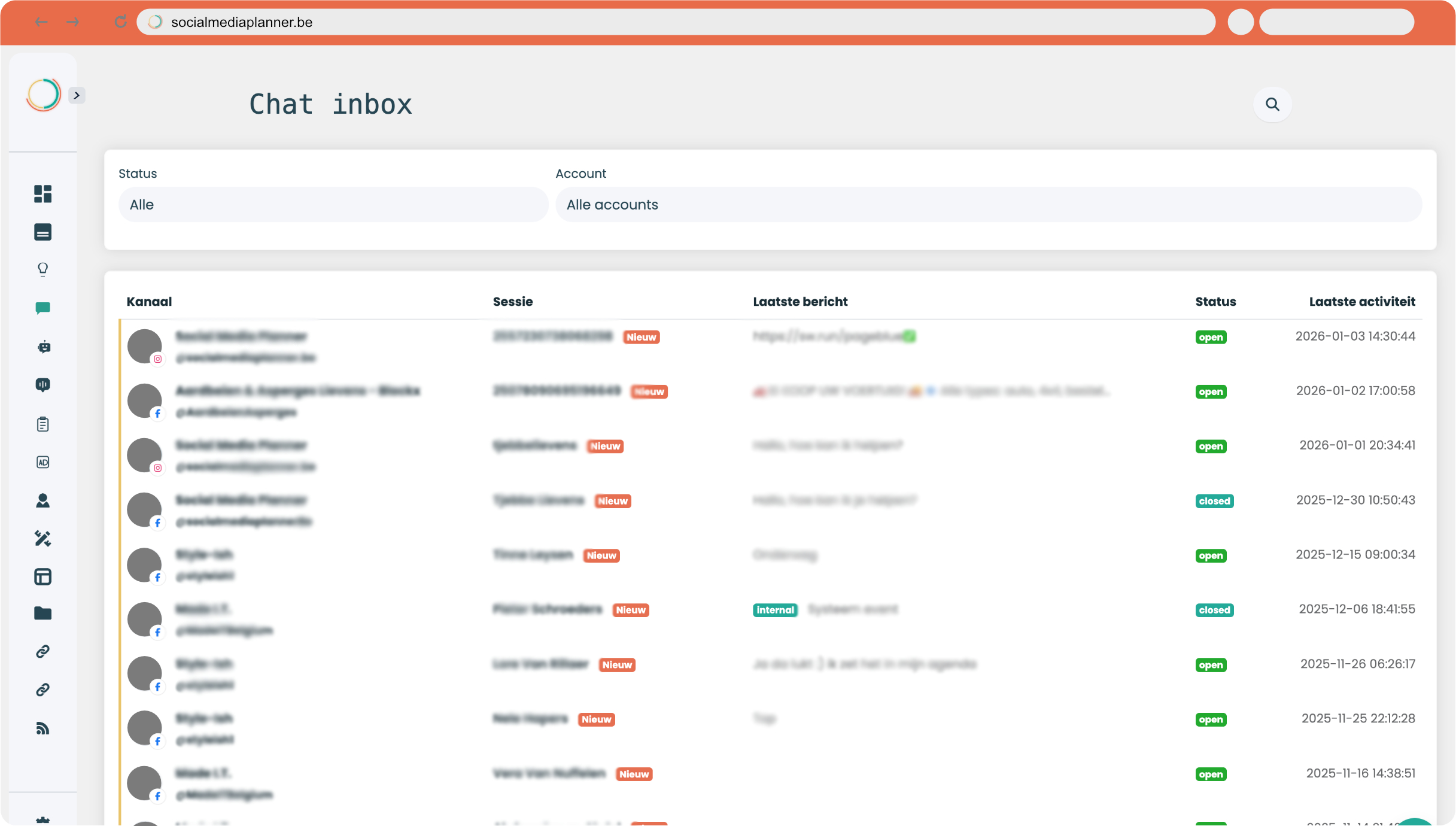
Task: Click the search magnifier button
Action: (x=1272, y=105)
